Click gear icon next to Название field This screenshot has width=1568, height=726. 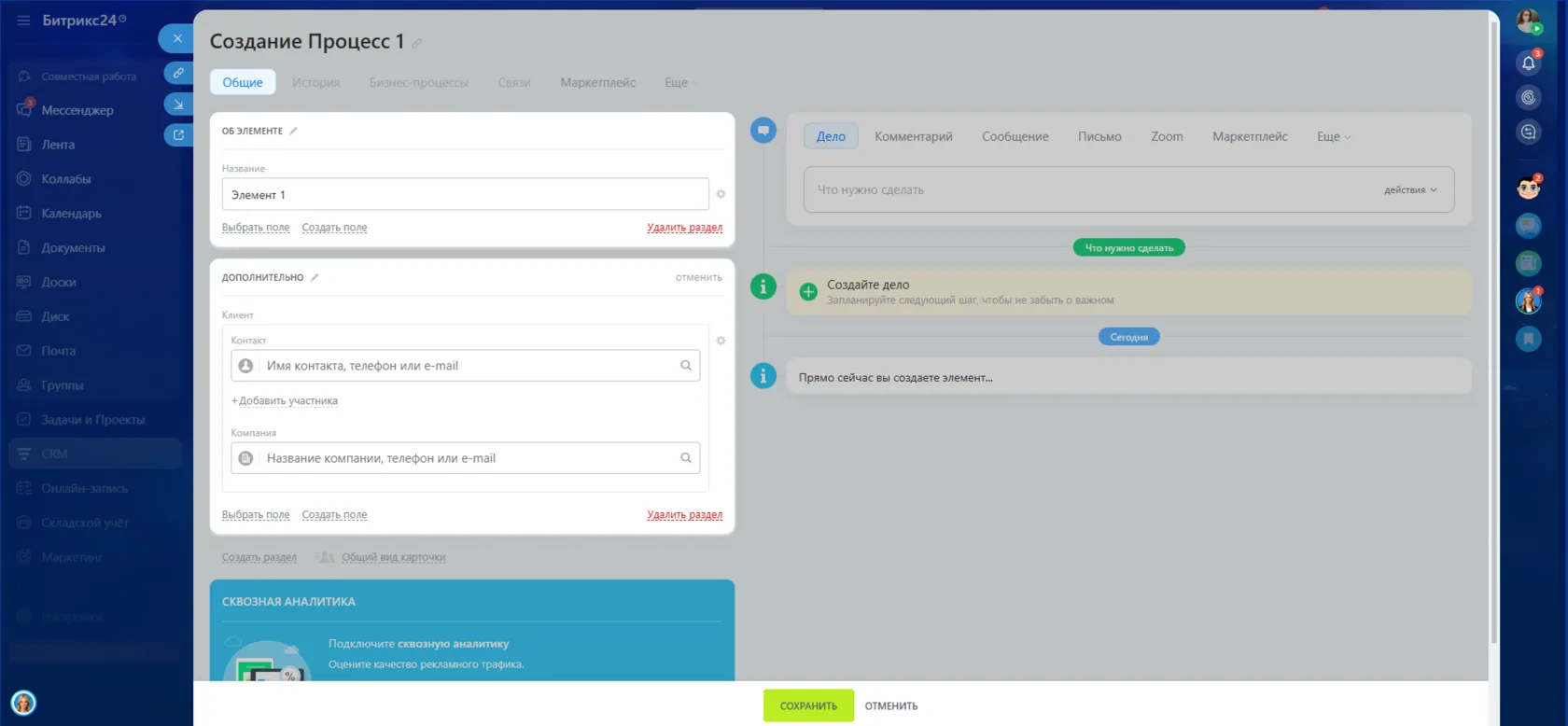coord(721,194)
